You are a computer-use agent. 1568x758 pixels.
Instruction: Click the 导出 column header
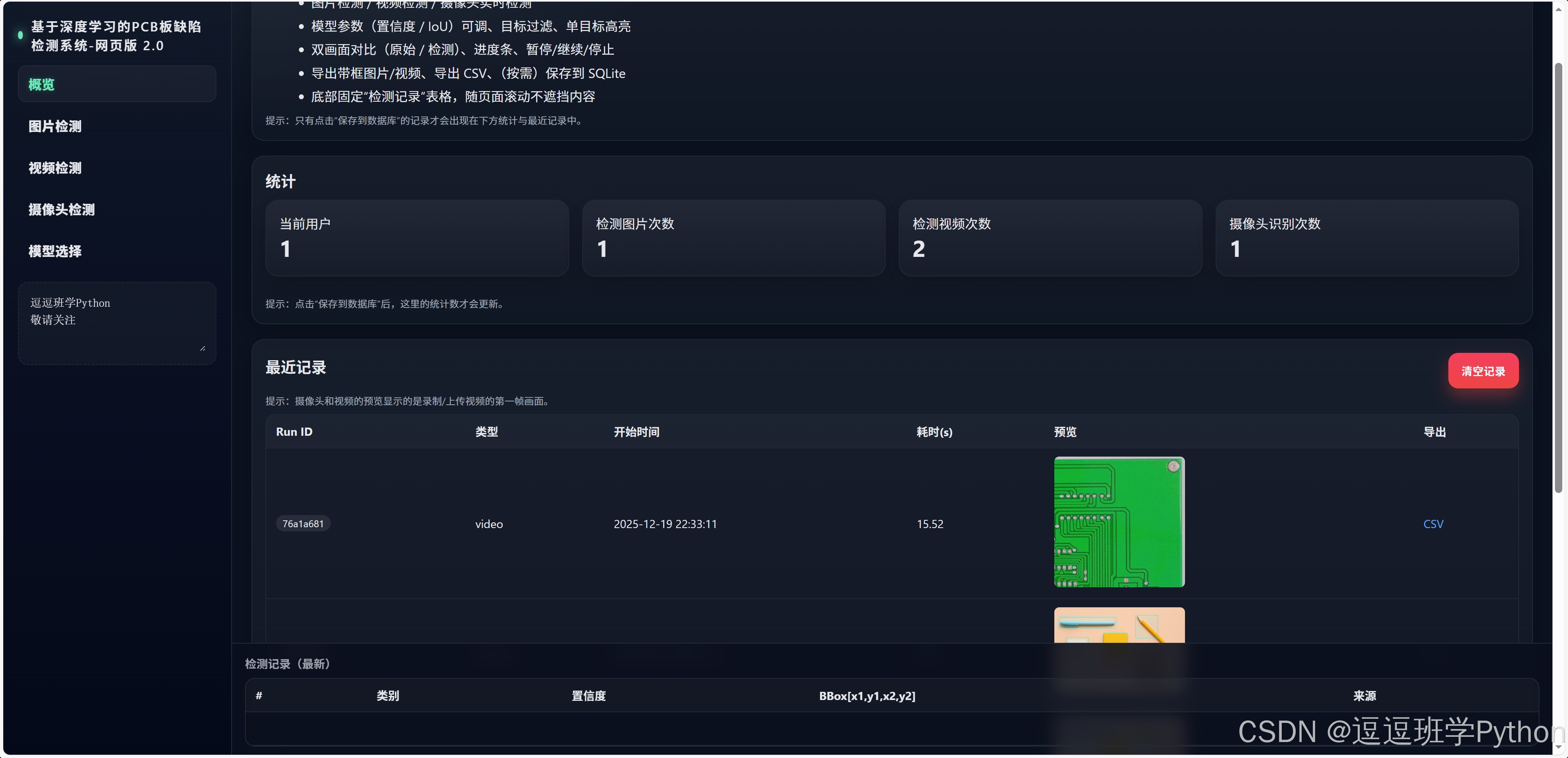click(x=1435, y=432)
